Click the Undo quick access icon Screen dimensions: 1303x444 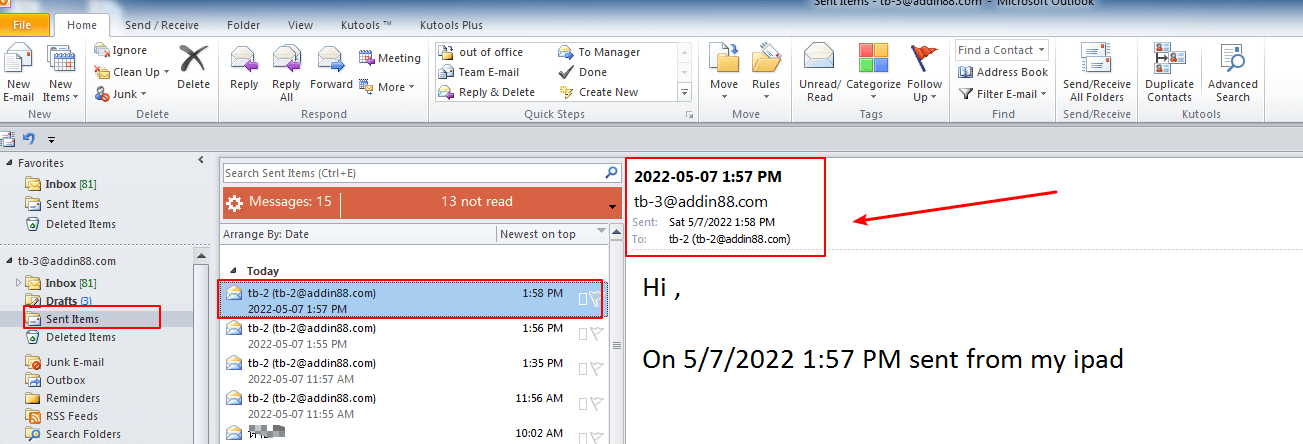click(29, 139)
